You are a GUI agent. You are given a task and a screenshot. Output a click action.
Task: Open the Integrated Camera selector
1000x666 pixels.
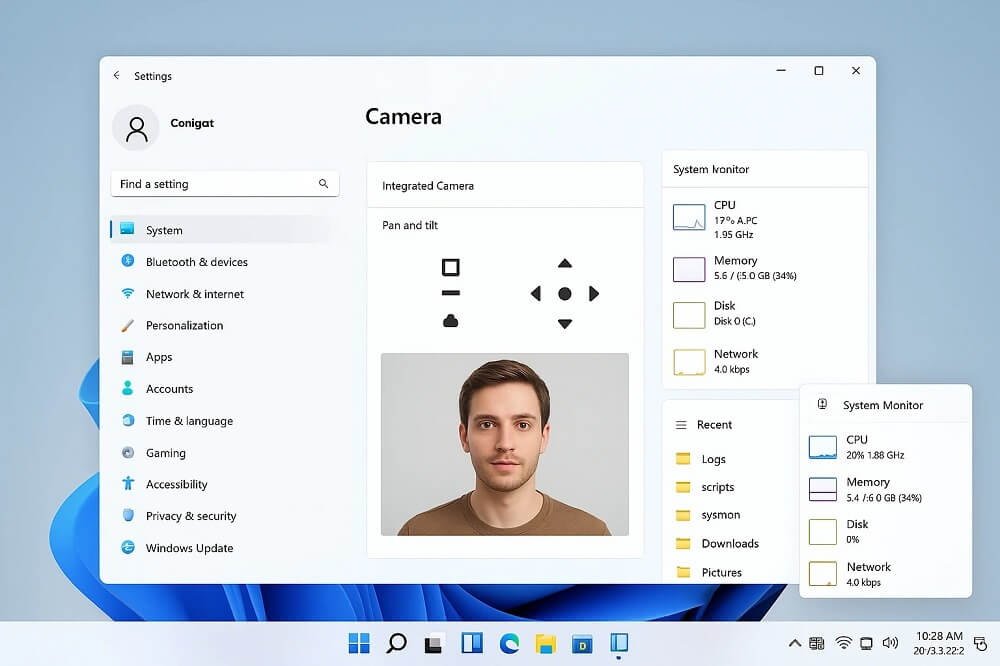click(505, 185)
